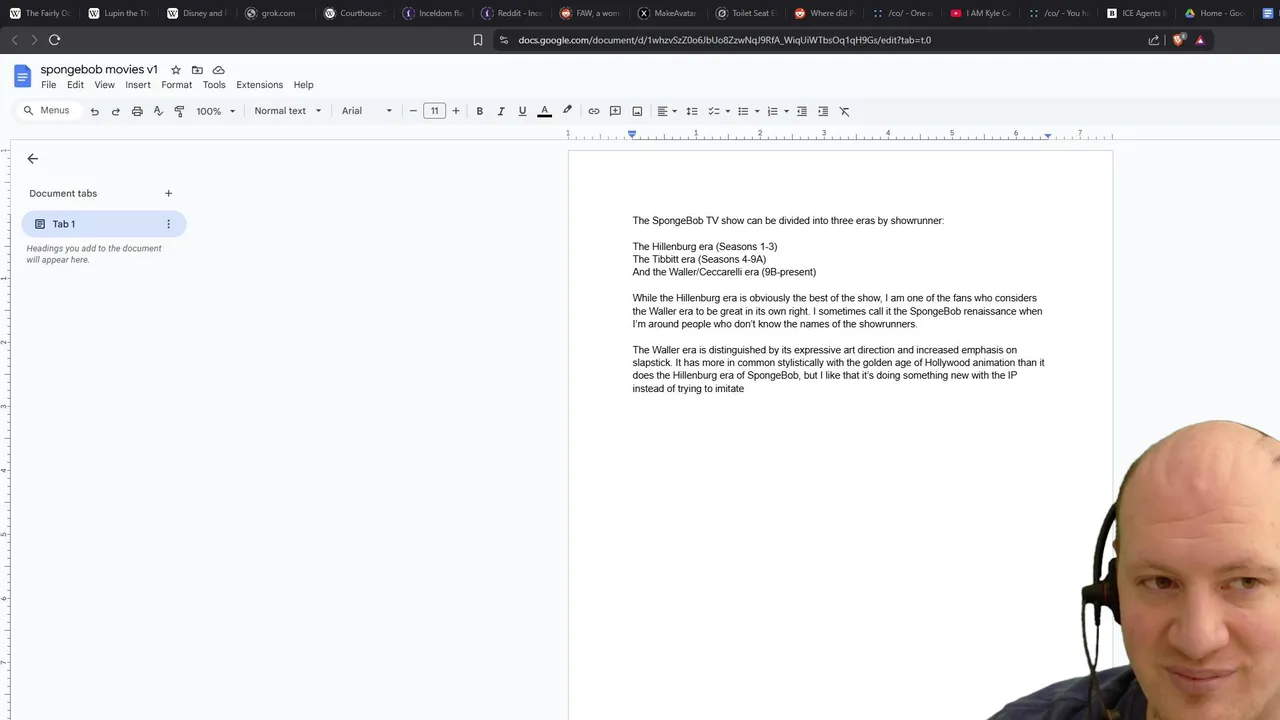Viewport: 1280px width, 720px height.
Task: Star the spongebob movies v1 document
Action: point(176,70)
